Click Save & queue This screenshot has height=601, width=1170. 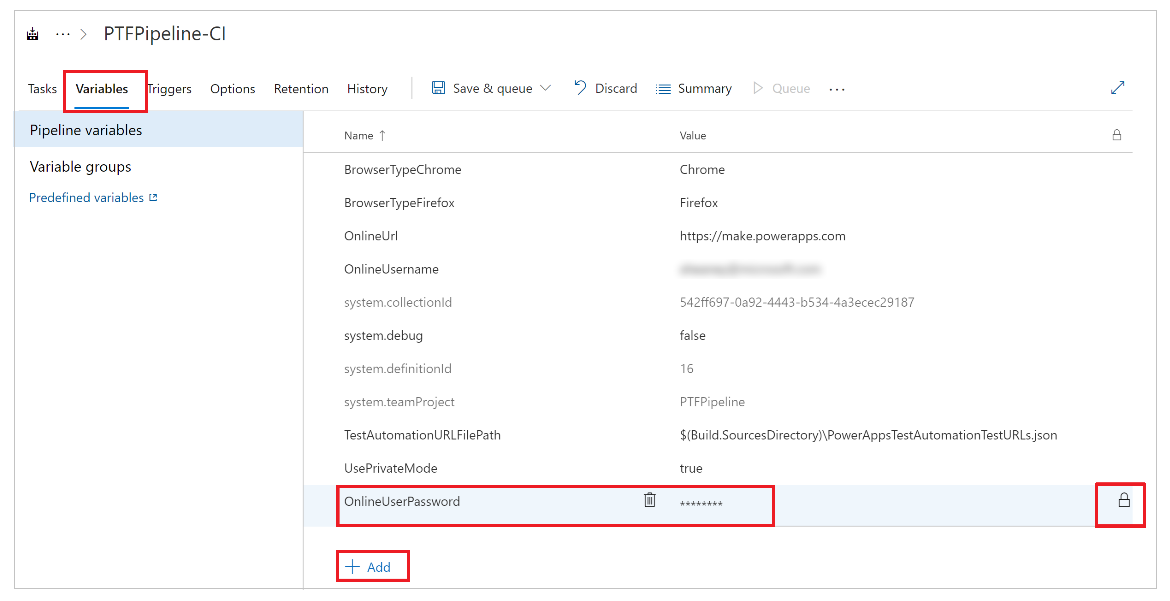click(x=482, y=88)
